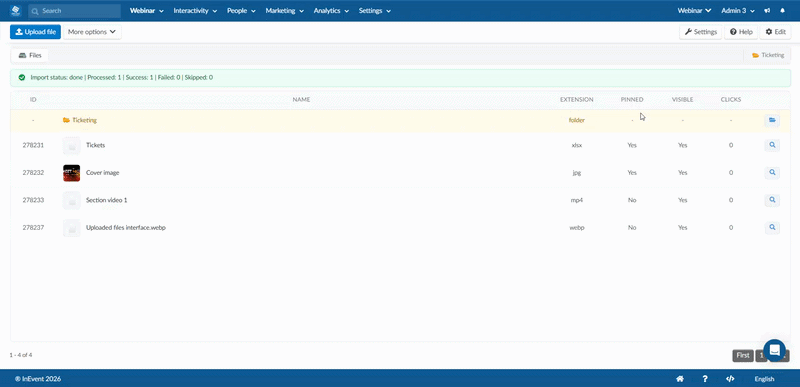Viewport: 800px width, 387px height.
Task: Sort by the CLICKS column header
Action: point(731,99)
